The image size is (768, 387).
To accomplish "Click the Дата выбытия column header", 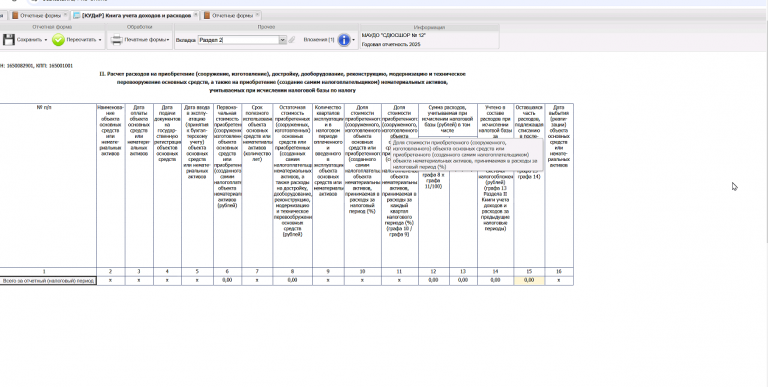I will click(559, 185).
